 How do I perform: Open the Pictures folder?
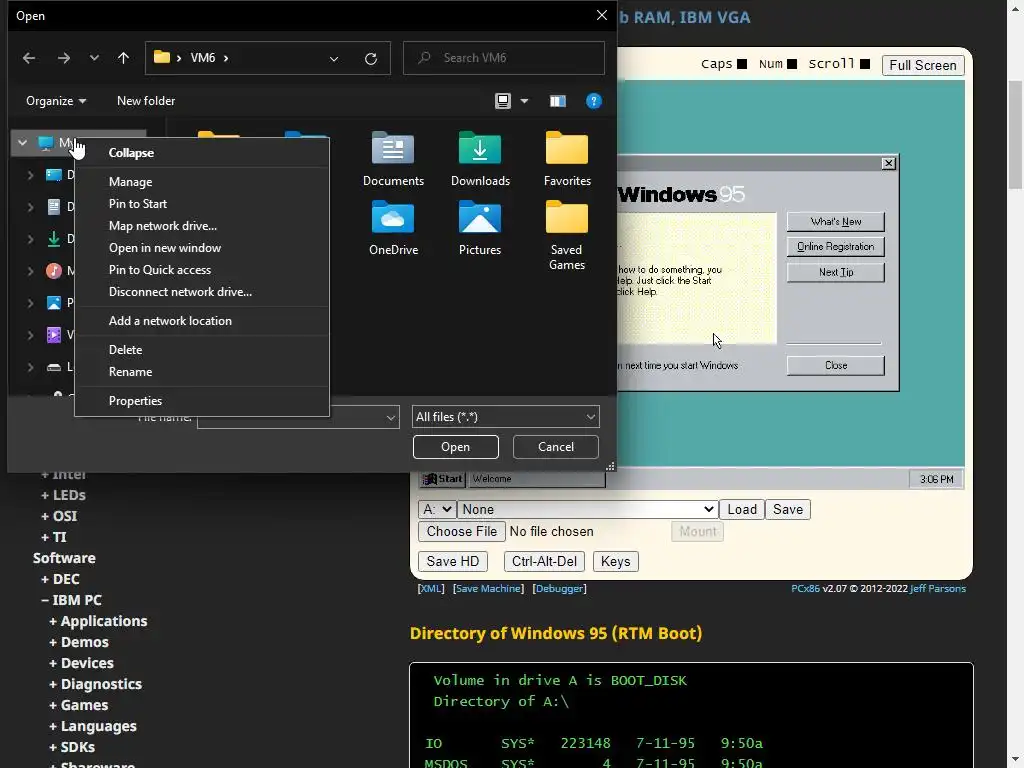coord(480,229)
